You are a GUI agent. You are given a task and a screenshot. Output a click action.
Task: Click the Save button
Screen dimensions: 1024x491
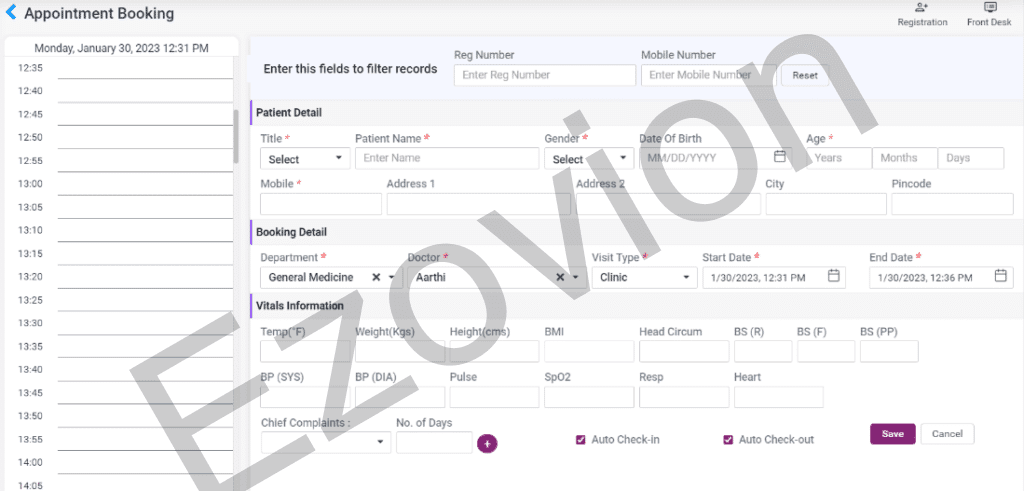click(893, 434)
